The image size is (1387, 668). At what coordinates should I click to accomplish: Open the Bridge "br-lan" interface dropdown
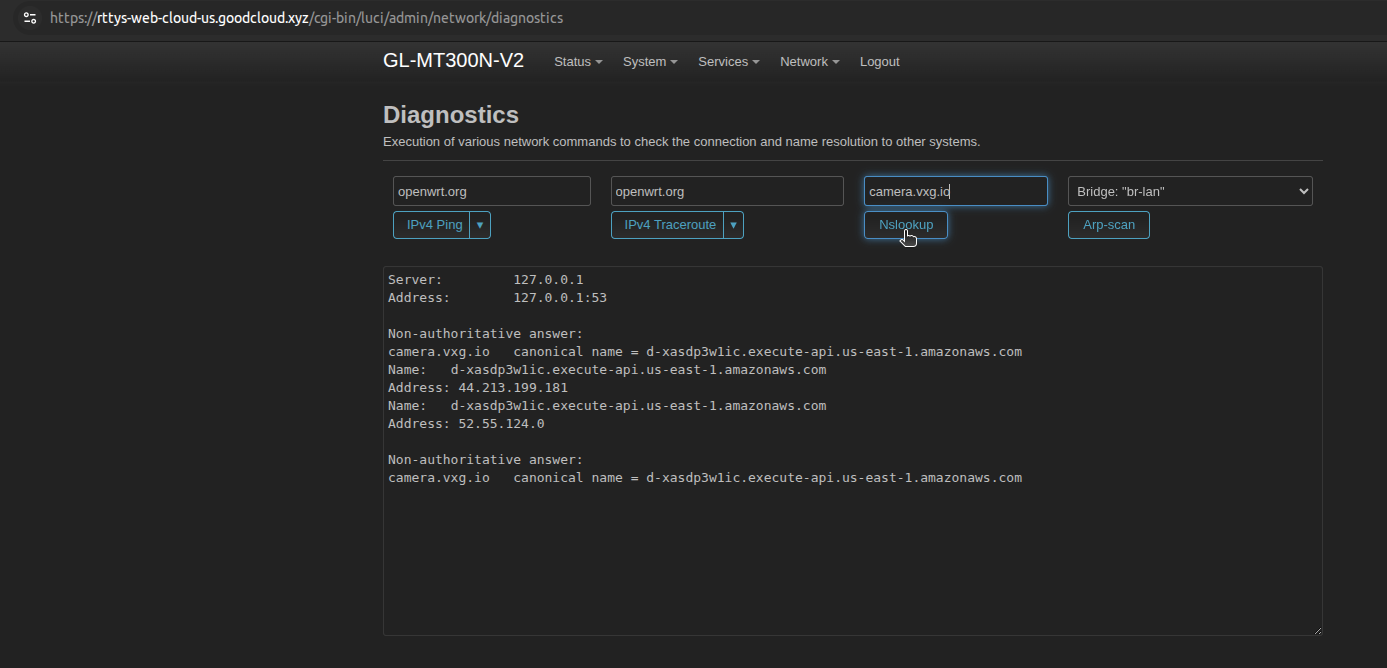[1190, 191]
